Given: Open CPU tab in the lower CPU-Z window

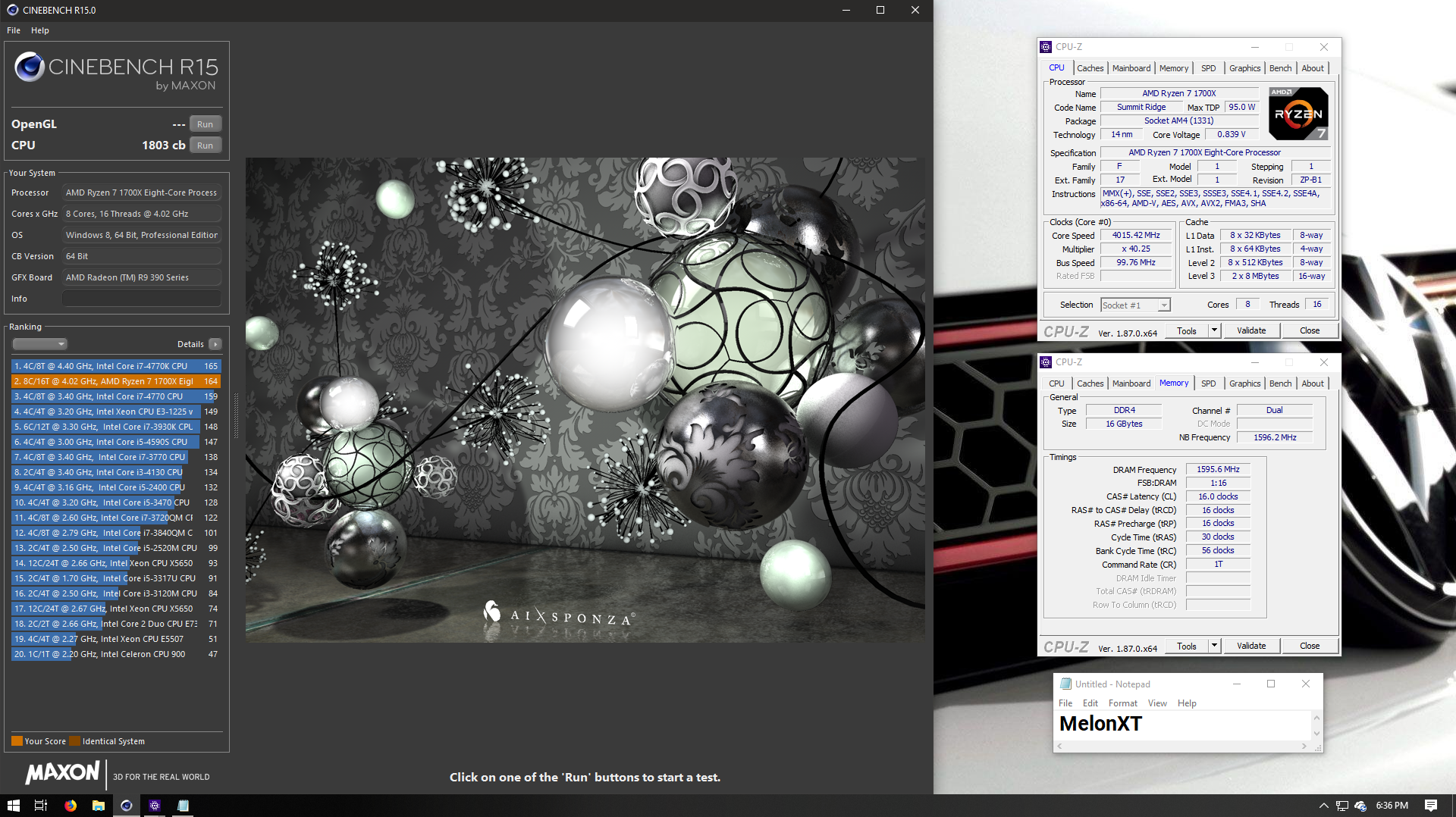Looking at the screenshot, I should pos(1056,383).
